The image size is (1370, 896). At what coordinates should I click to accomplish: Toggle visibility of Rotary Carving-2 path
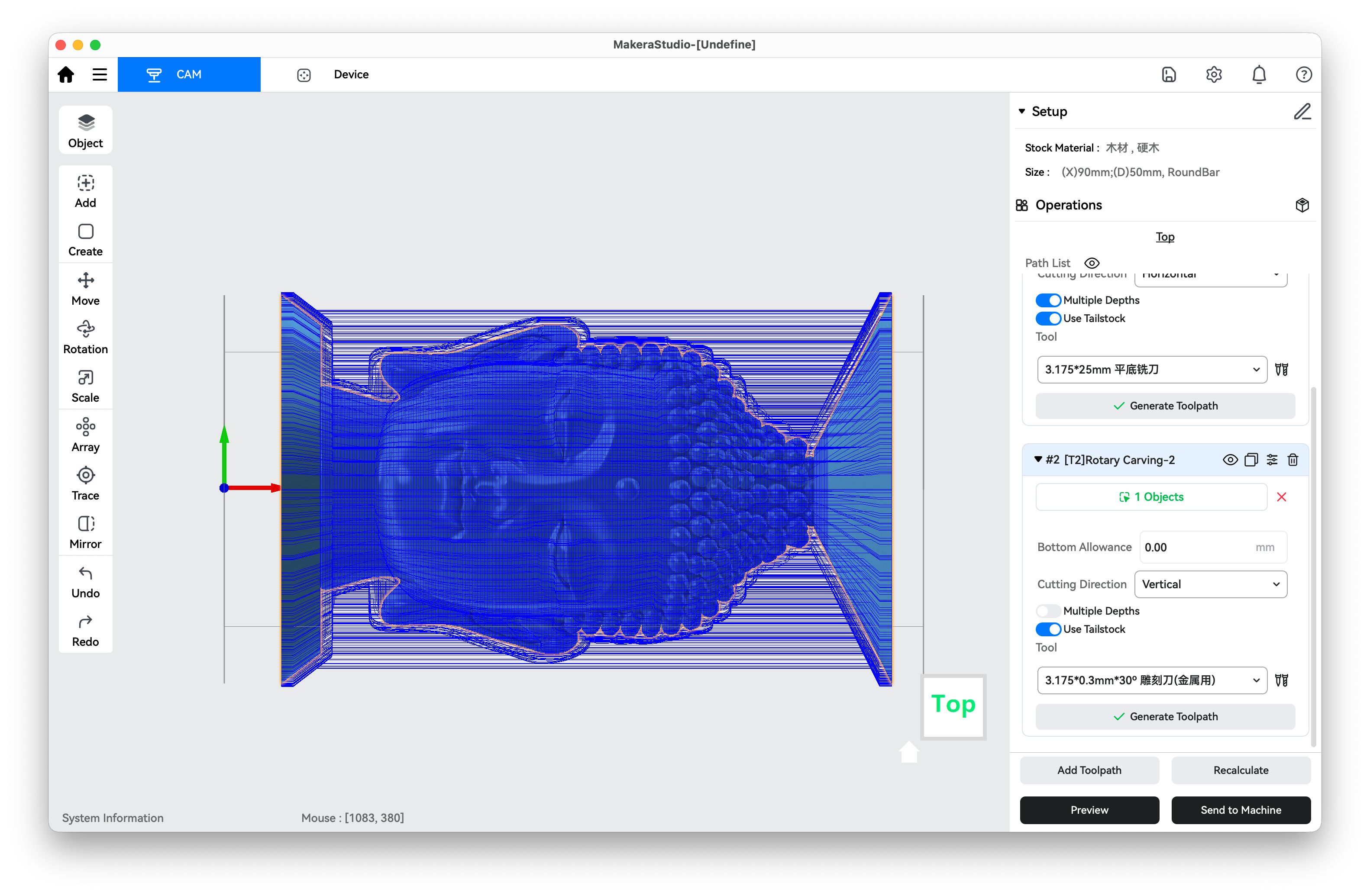coord(1230,459)
